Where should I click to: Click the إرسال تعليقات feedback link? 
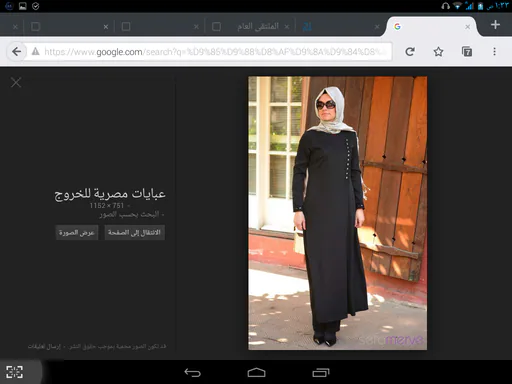point(44,347)
